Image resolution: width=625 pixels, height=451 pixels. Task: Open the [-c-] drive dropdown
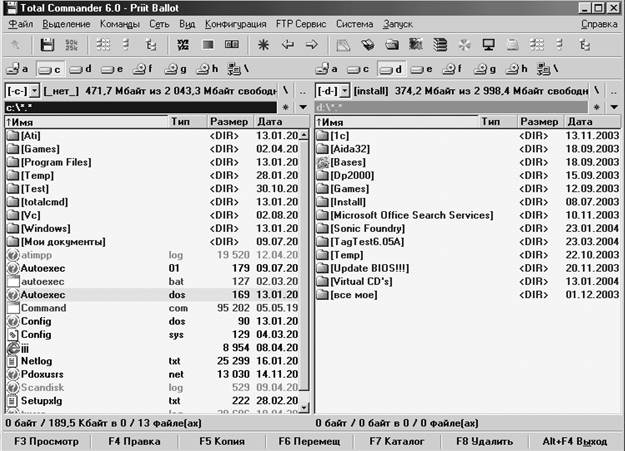34,91
